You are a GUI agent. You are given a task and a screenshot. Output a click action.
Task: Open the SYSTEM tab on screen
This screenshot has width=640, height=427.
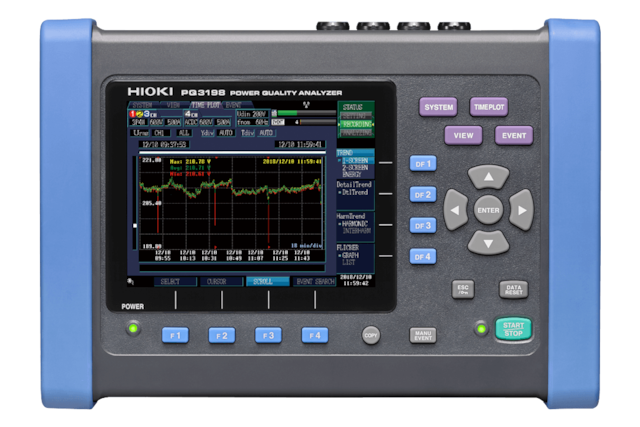tap(142, 105)
